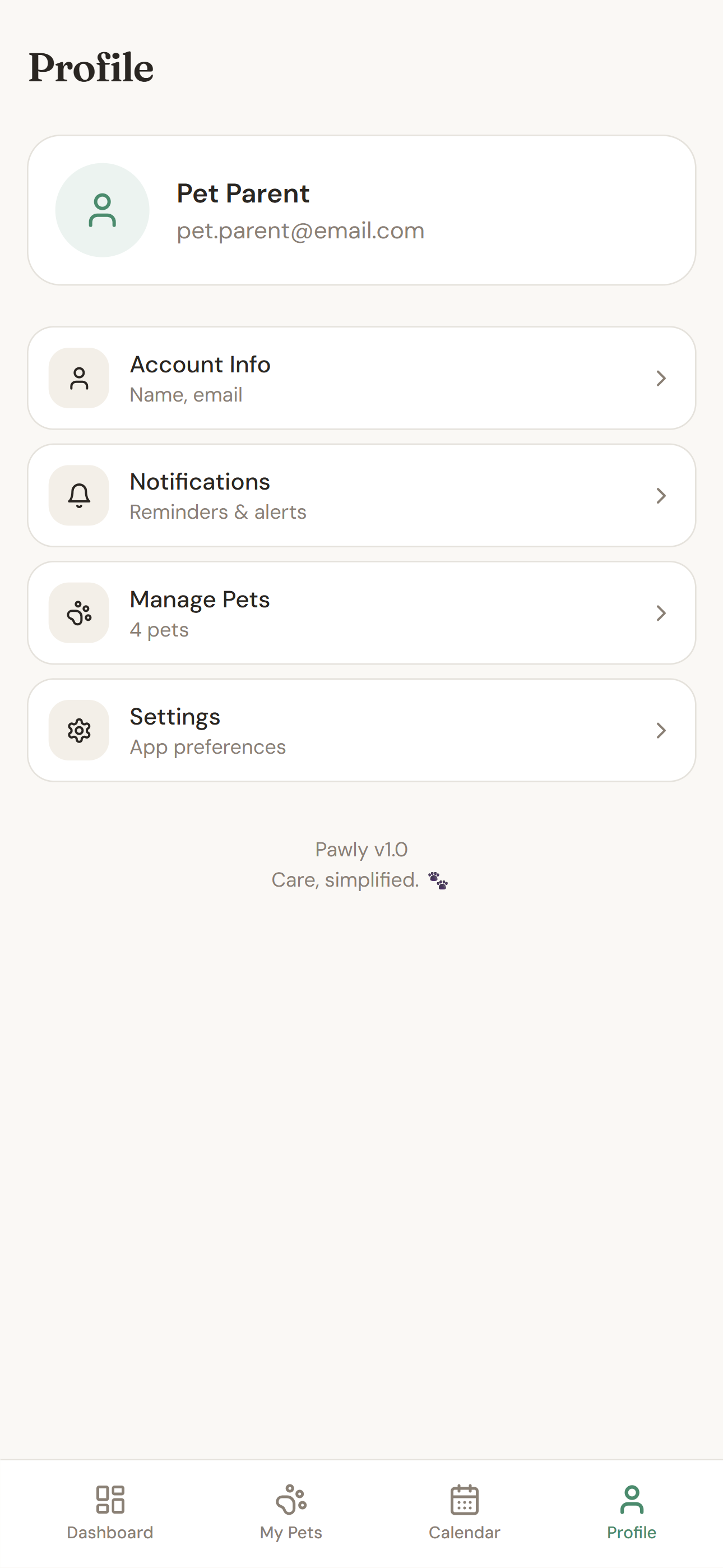Viewport: 723px width, 1568px height.
Task: Switch to the Calendar tab label
Action: [465, 1533]
